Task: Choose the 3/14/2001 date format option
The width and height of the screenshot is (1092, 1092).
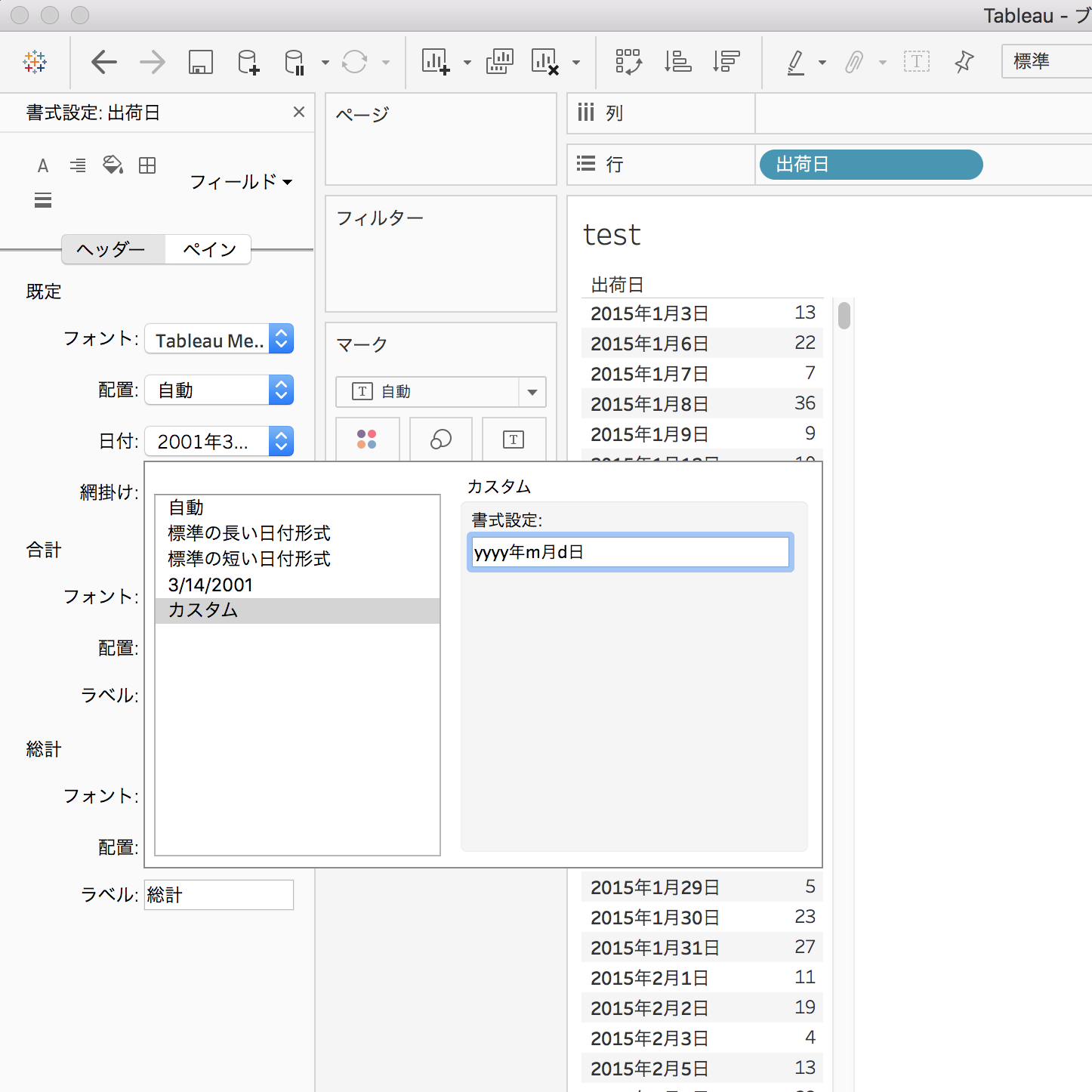Action: [x=211, y=585]
